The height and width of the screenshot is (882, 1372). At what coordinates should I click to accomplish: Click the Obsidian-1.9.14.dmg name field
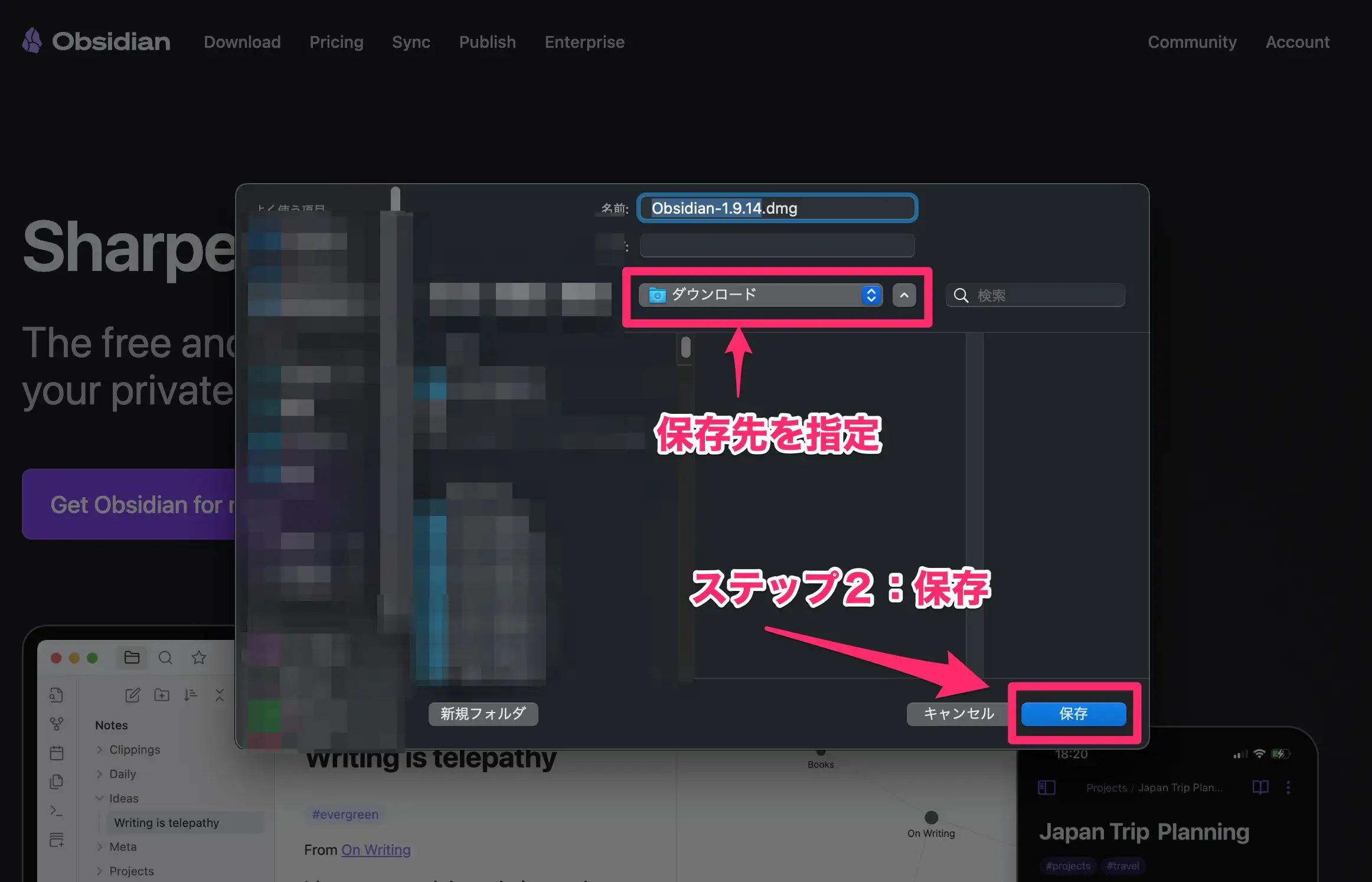coord(777,208)
